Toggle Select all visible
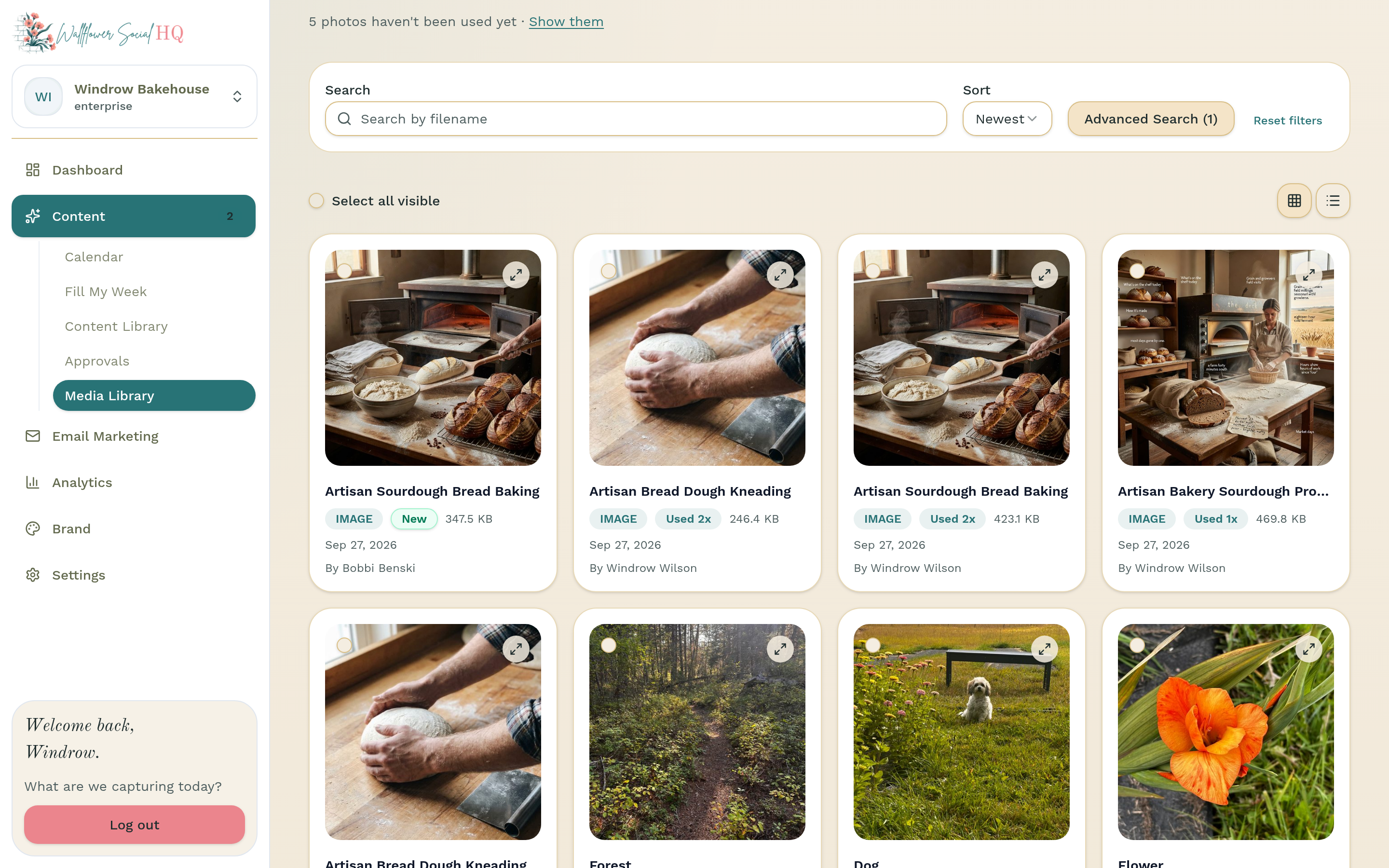This screenshot has height=868, width=1389. (316, 200)
